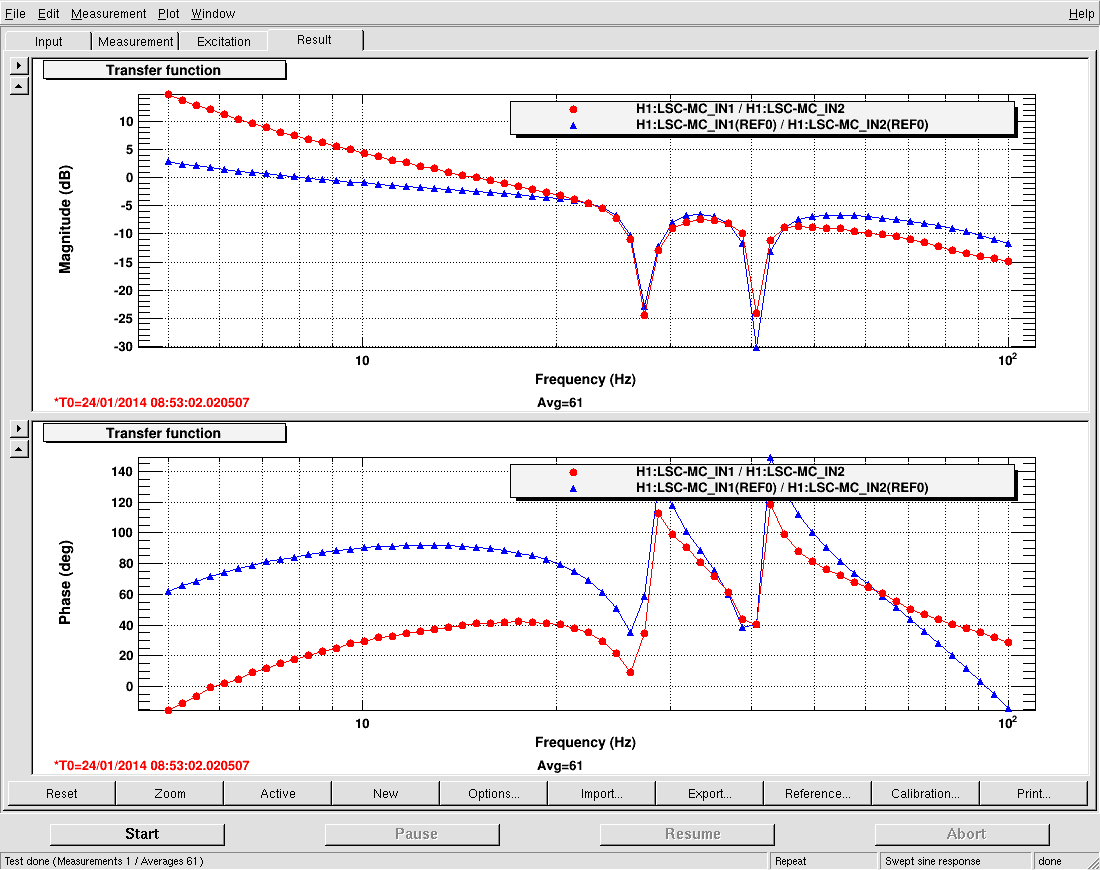Open the File menu
The height and width of the screenshot is (870, 1100).
[15, 14]
